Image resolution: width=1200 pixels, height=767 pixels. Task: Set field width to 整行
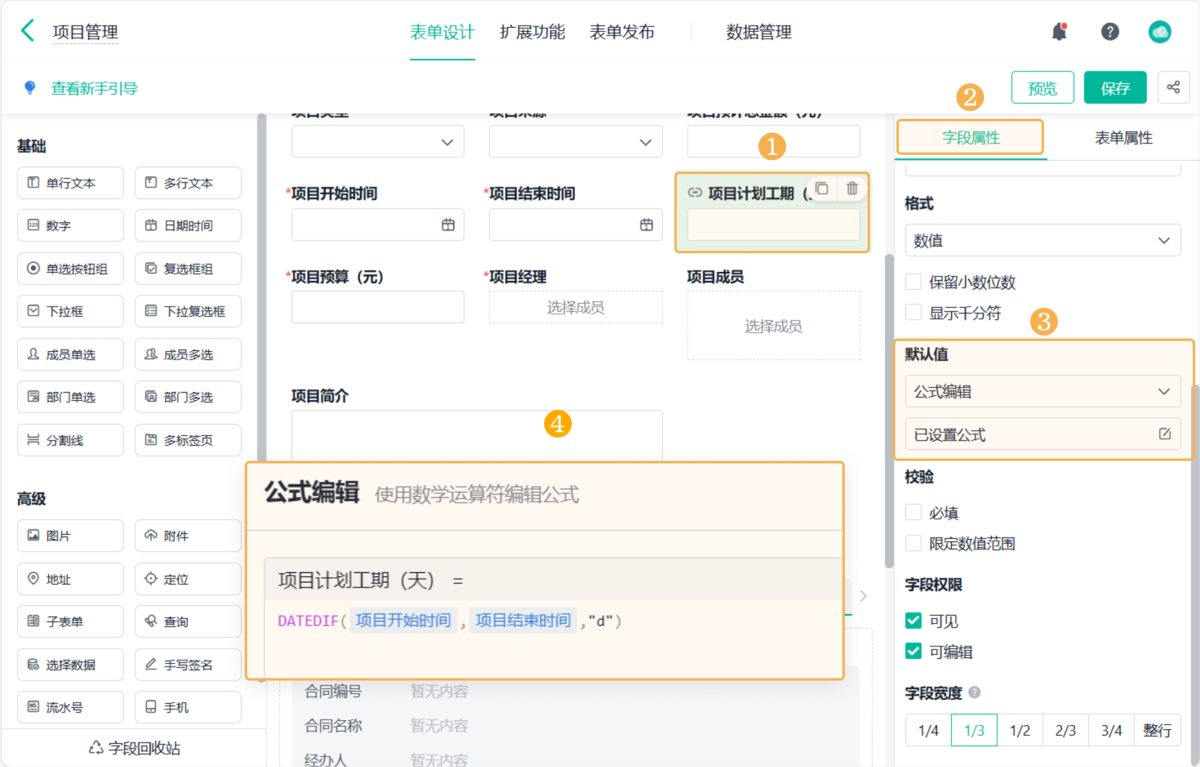coord(1157,731)
